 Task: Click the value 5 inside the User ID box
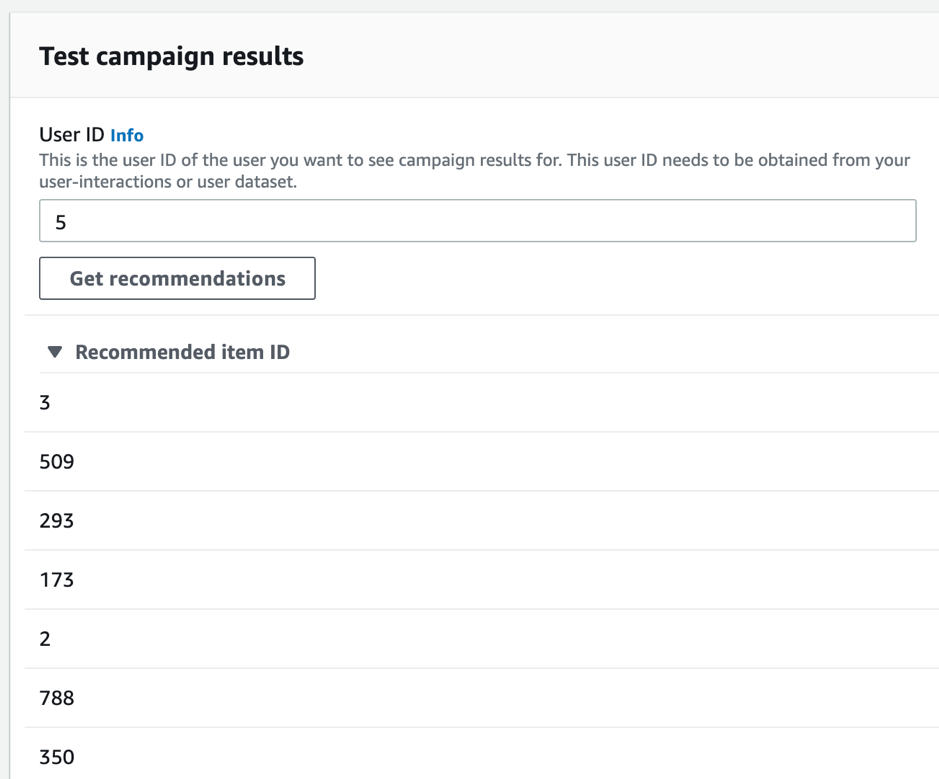61,222
